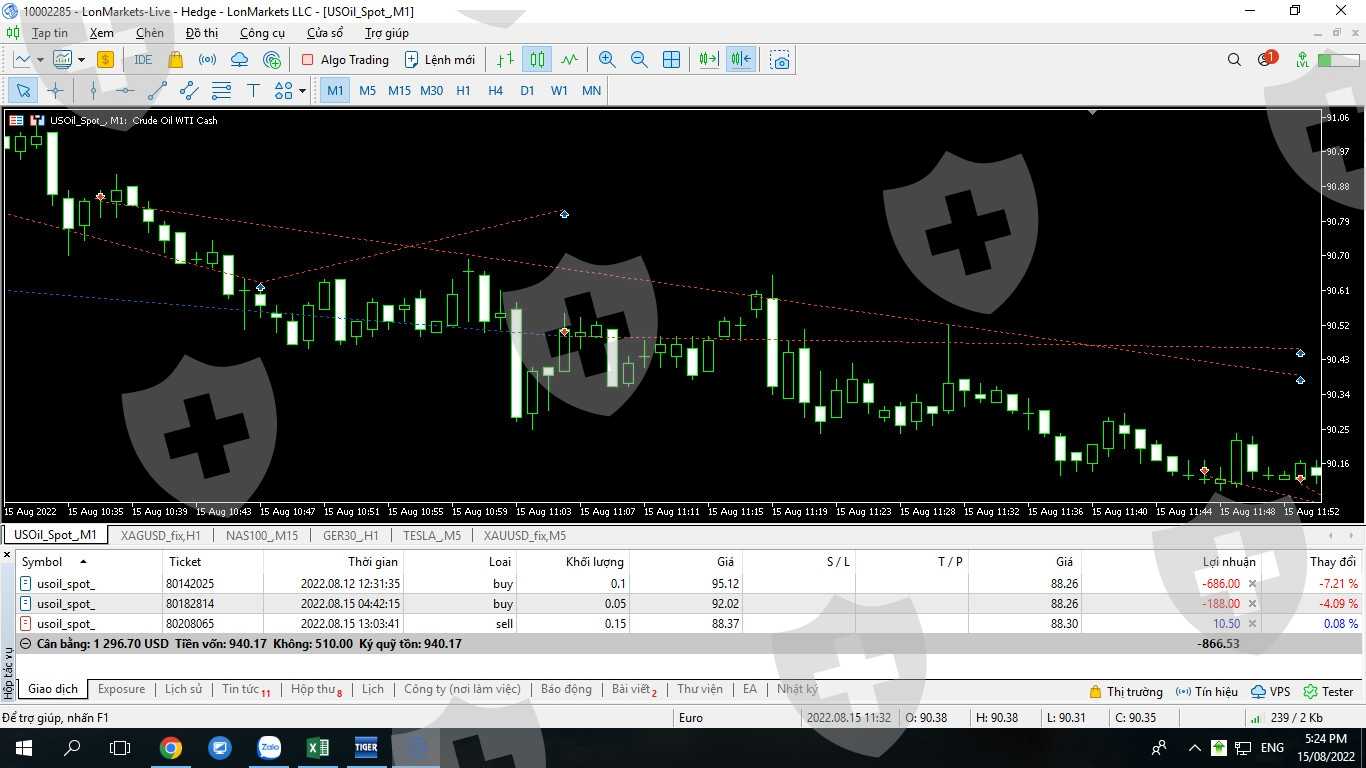
Task: Select the vertical line drawing tool
Action: click(x=93, y=91)
